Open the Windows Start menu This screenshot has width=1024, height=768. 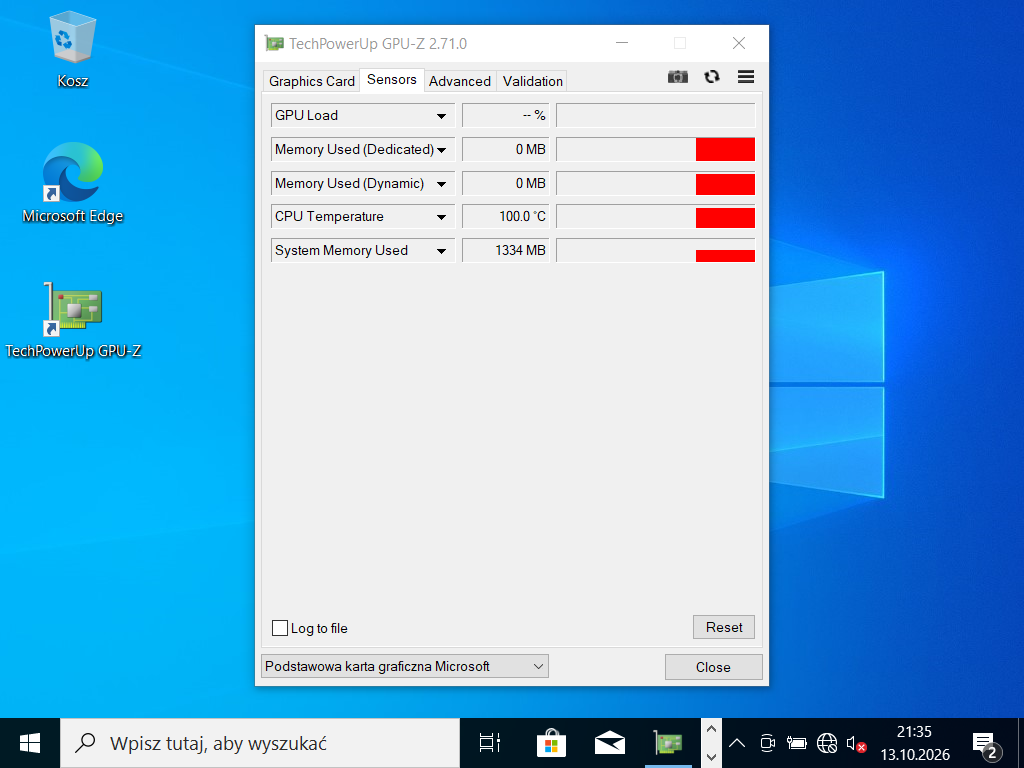(30, 743)
